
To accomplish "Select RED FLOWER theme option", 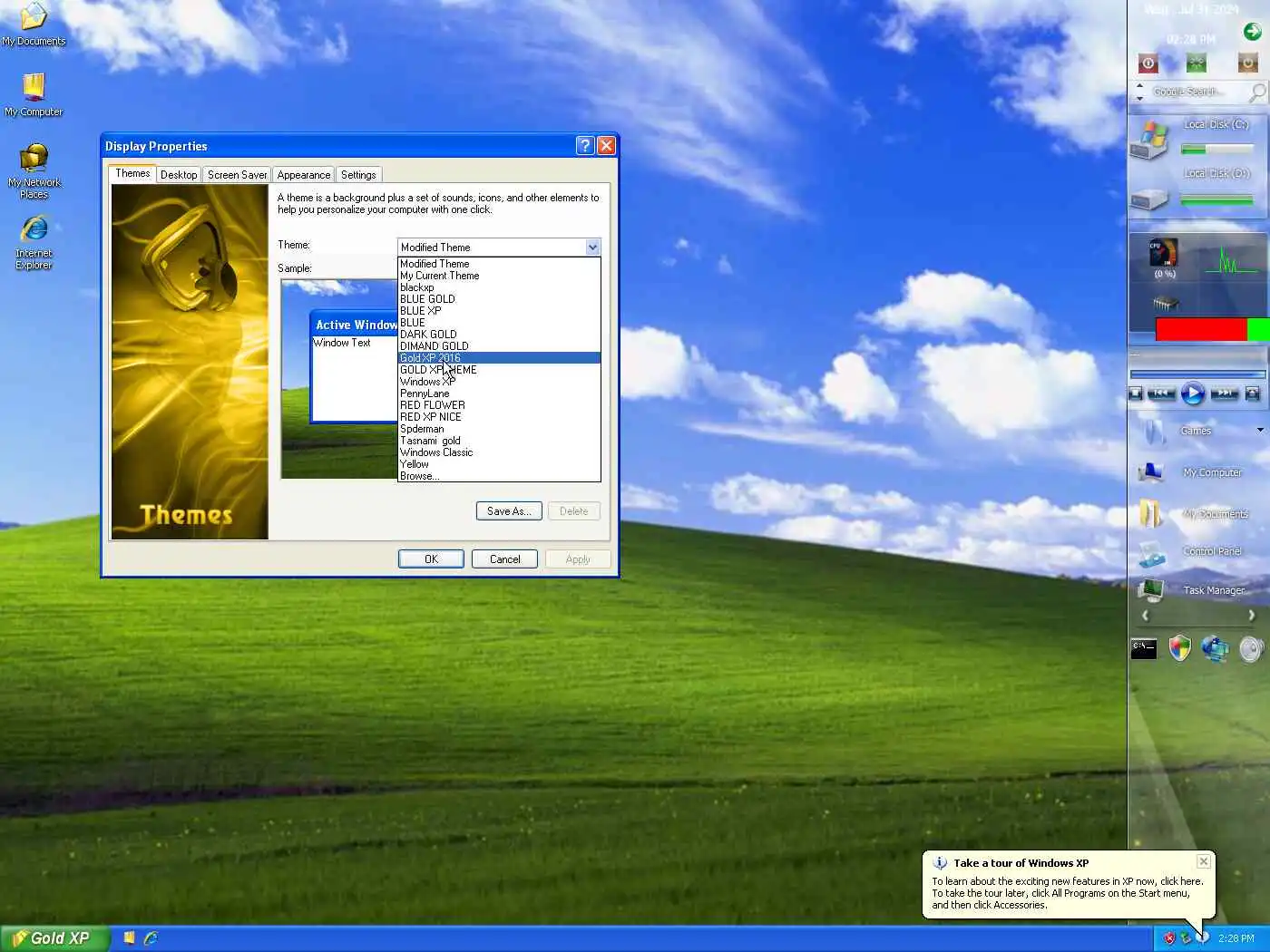I will pos(499,405).
